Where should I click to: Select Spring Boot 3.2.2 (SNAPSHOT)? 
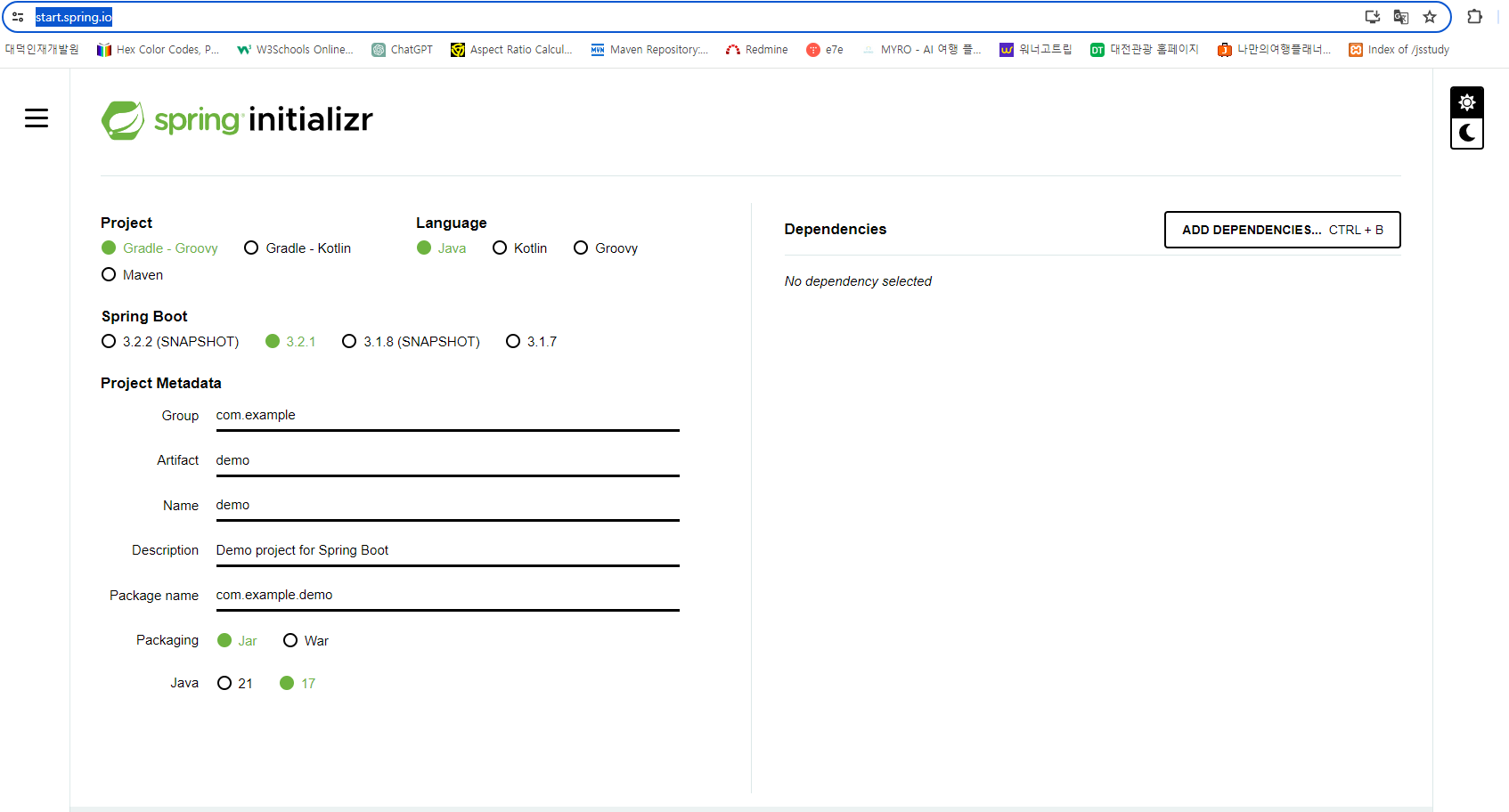click(170, 342)
